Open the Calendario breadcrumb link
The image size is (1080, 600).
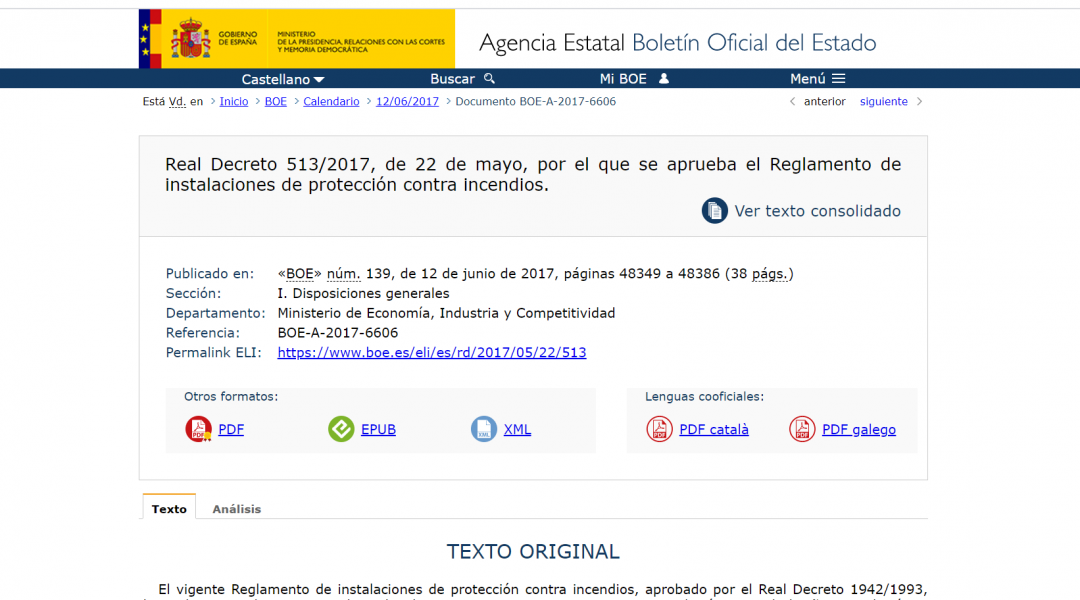coord(331,101)
